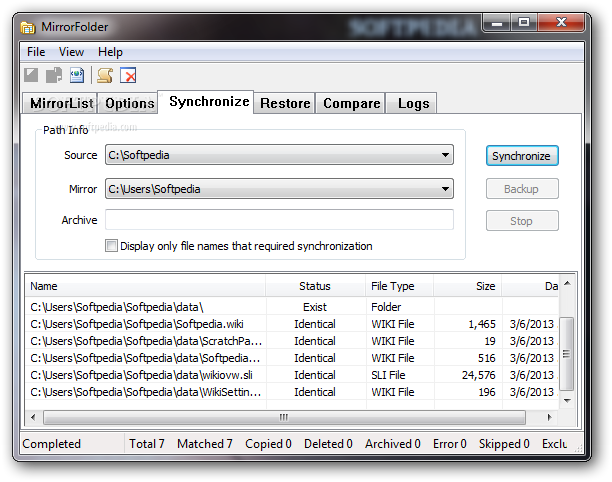Click the Archive path input field
The width and height of the screenshot is (612, 482).
click(x=279, y=220)
